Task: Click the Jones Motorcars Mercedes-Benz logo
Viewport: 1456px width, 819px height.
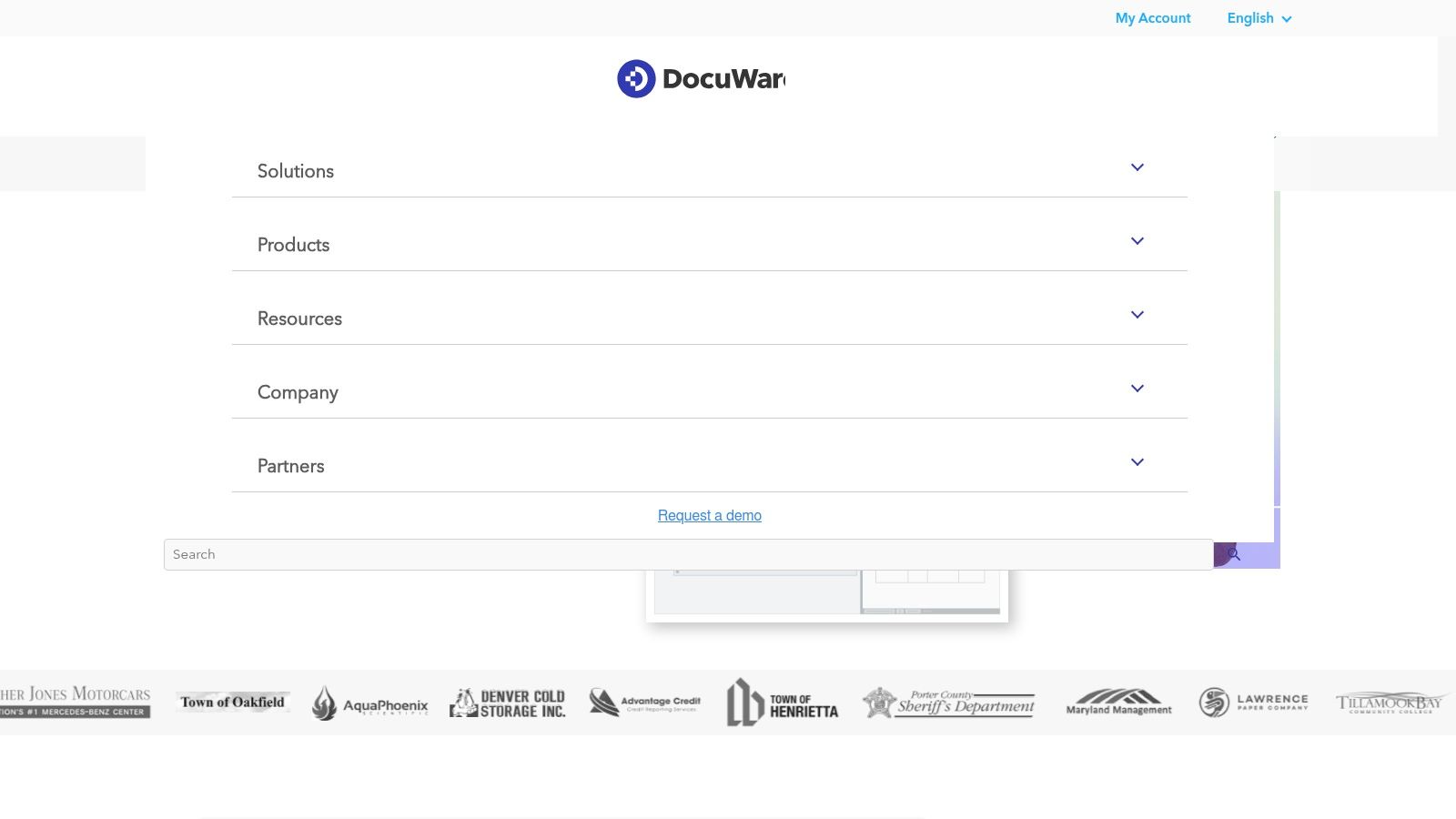Action: tap(75, 702)
